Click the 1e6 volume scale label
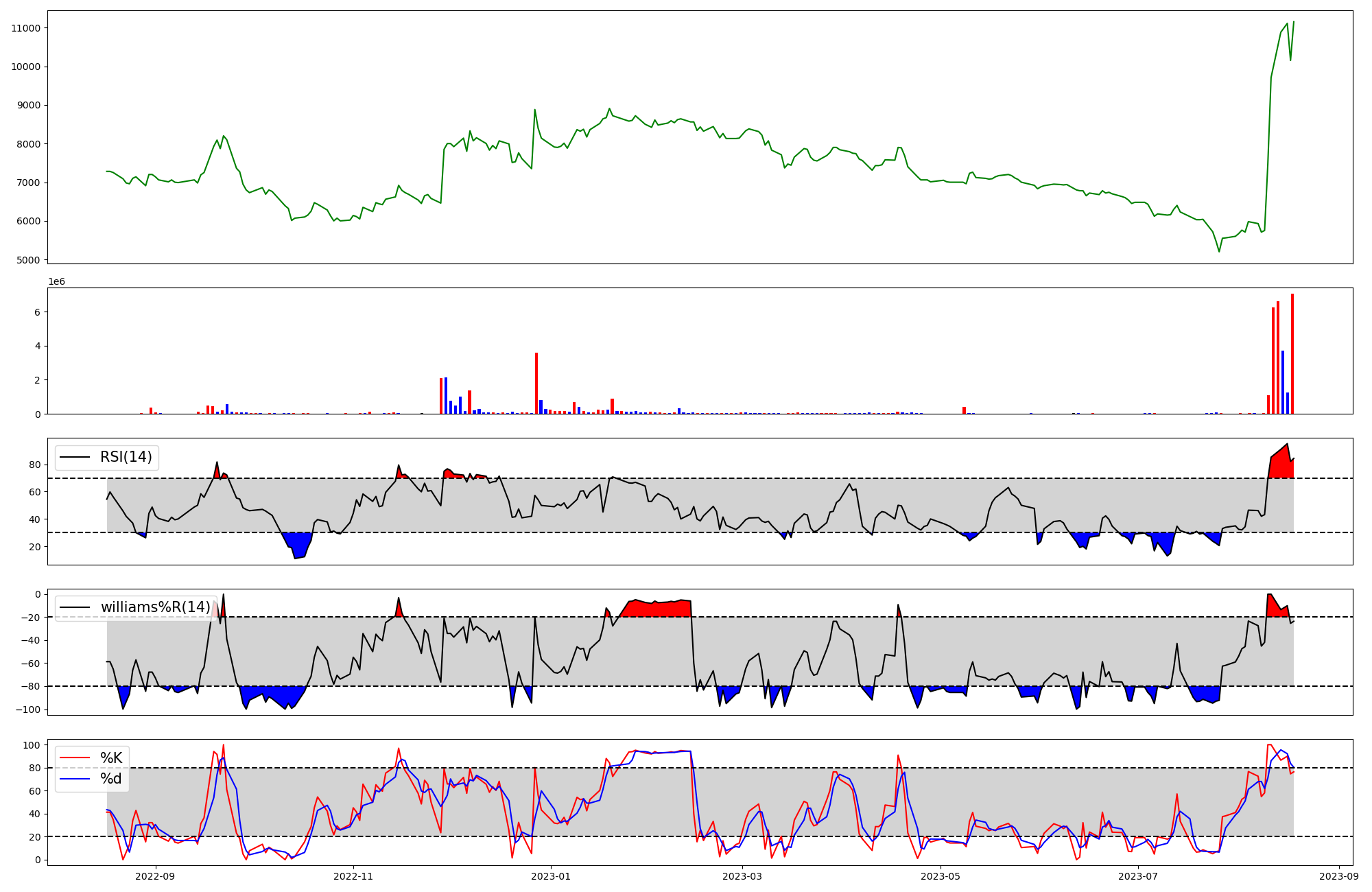1372x892 pixels. point(56,282)
